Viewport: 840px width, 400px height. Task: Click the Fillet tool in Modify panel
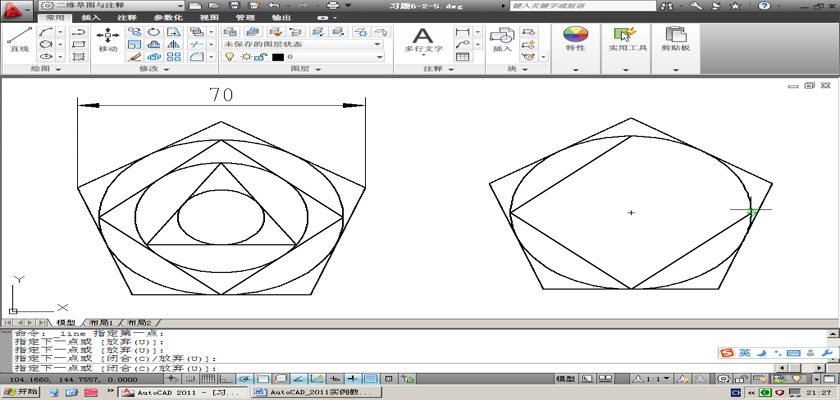coord(196,56)
